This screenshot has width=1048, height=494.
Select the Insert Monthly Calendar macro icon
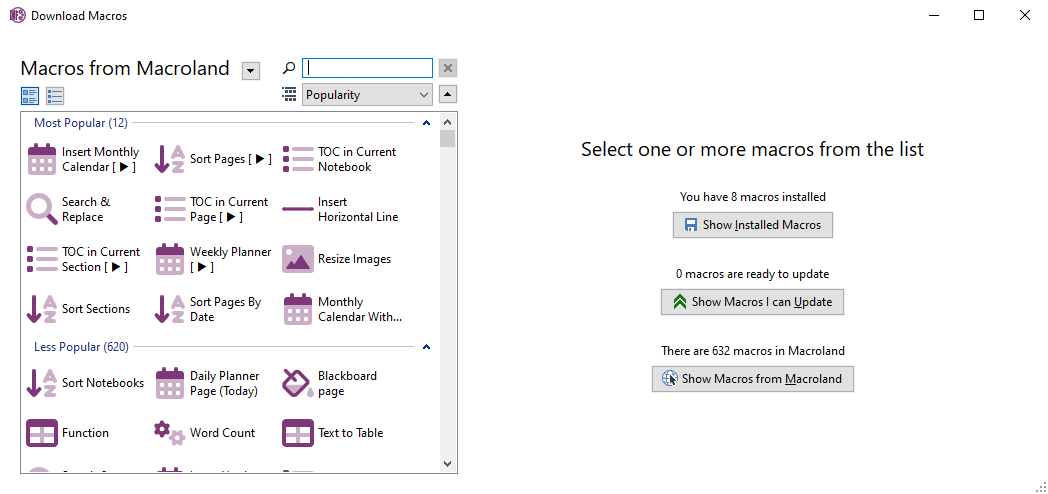42,160
